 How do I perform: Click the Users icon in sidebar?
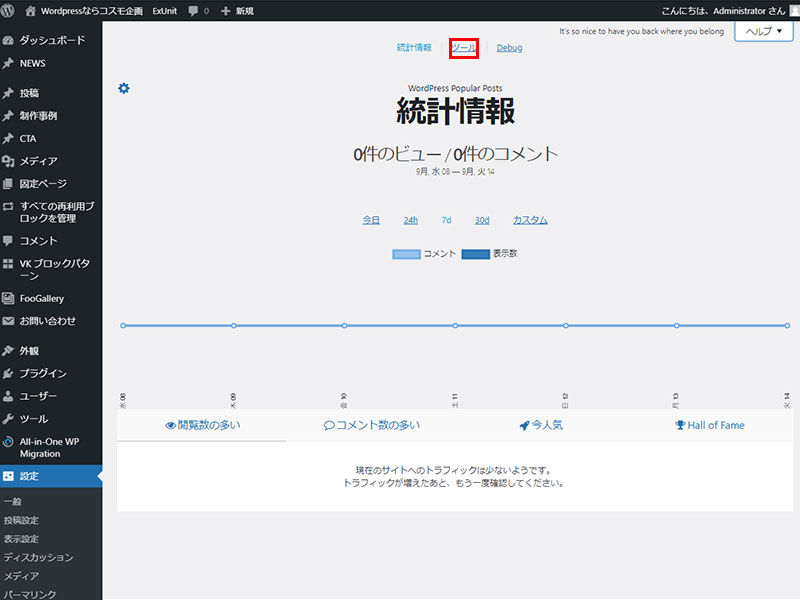tap(8, 396)
